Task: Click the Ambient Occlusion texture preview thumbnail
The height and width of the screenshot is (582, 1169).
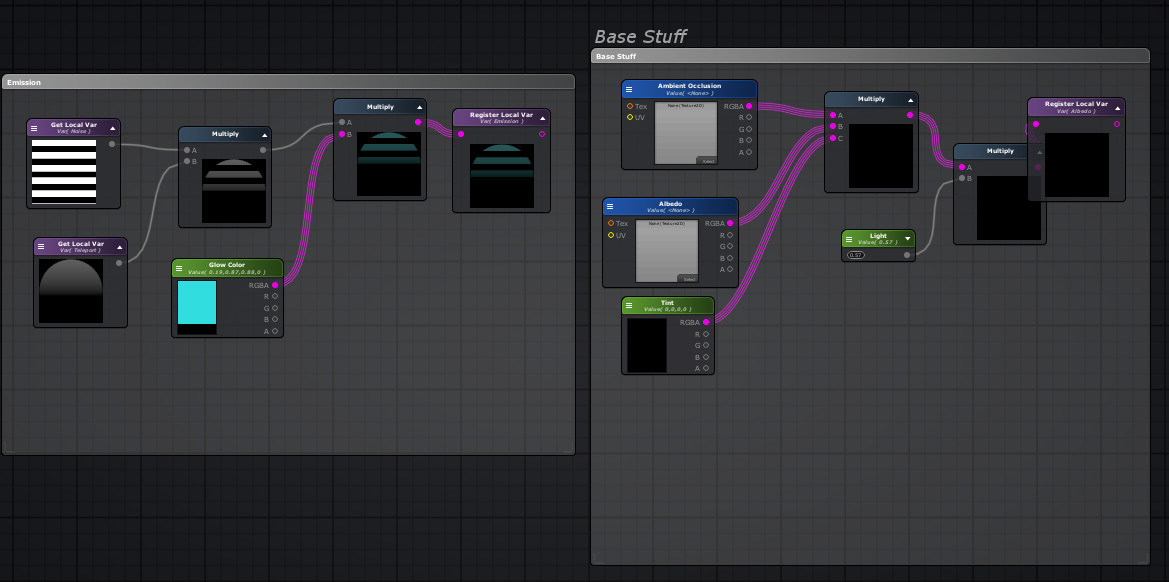Action: click(686, 133)
